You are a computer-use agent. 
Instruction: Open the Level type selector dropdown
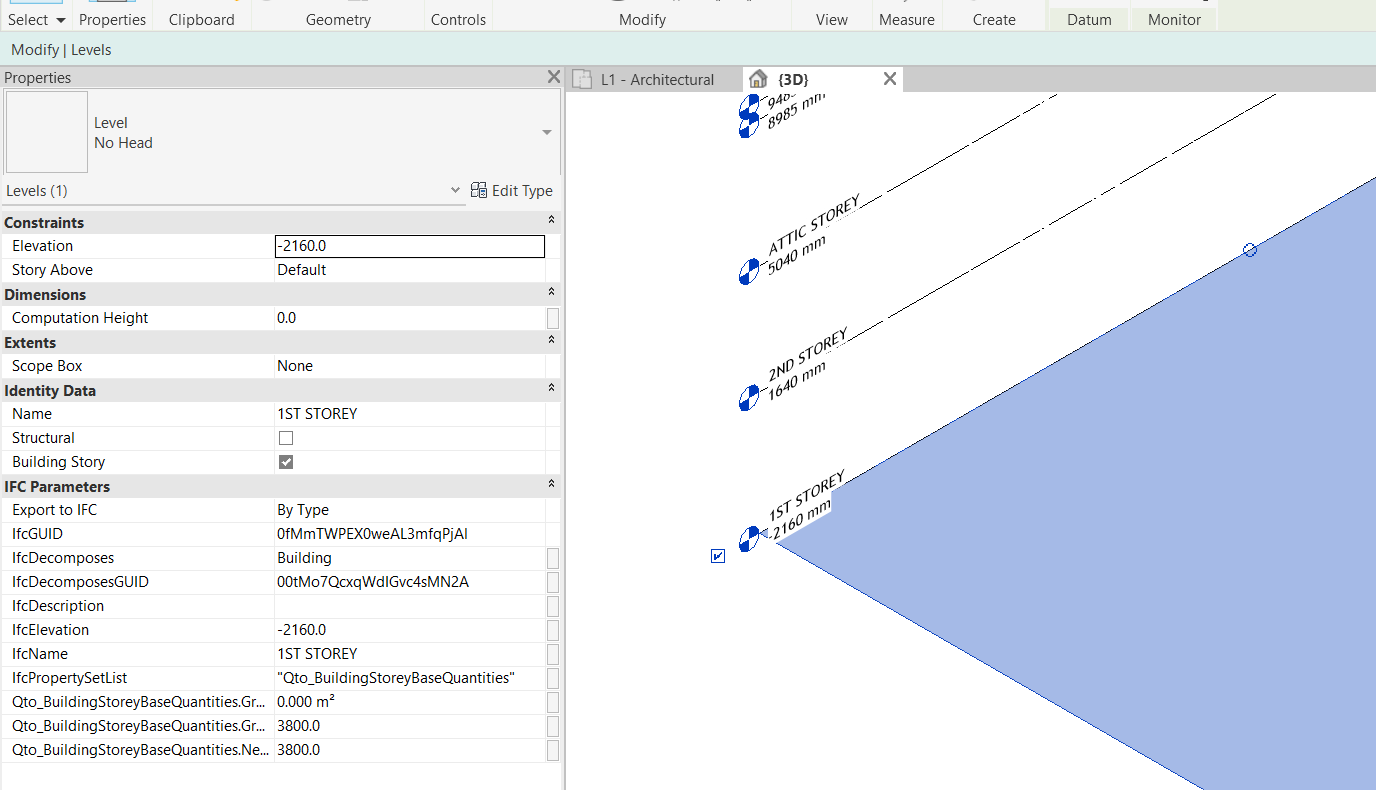(x=547, y=133)
